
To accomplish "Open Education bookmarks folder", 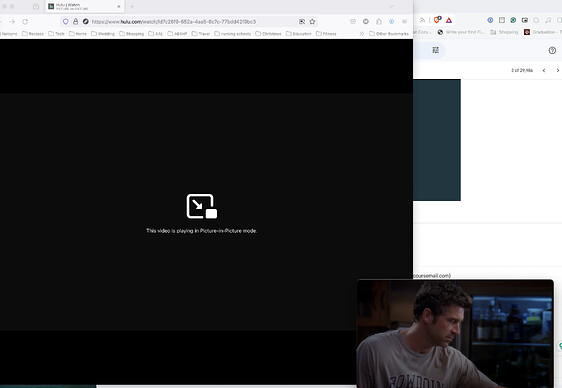I will [299, 34].
